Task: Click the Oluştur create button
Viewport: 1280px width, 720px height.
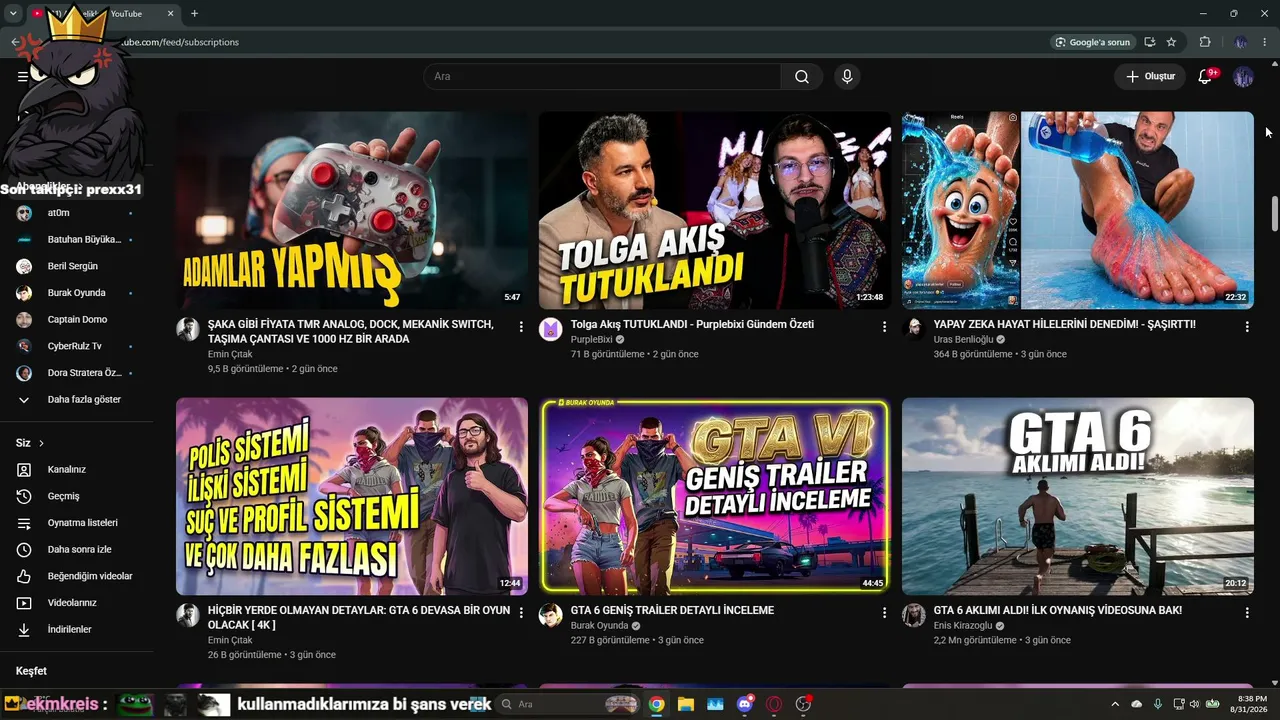Action: 1150,77
